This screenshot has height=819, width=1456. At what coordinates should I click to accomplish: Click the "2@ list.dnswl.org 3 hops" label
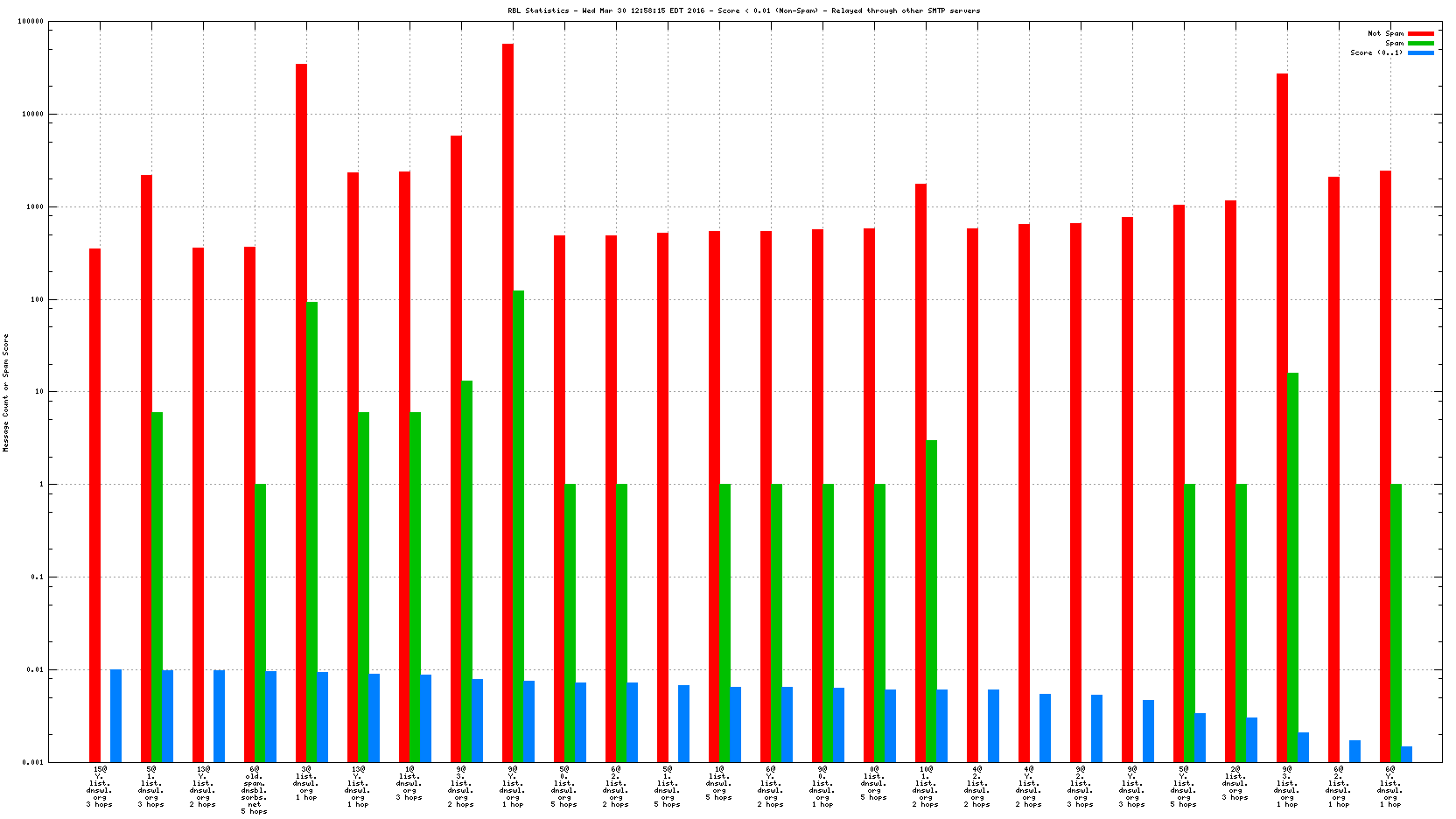[1235, 782]
